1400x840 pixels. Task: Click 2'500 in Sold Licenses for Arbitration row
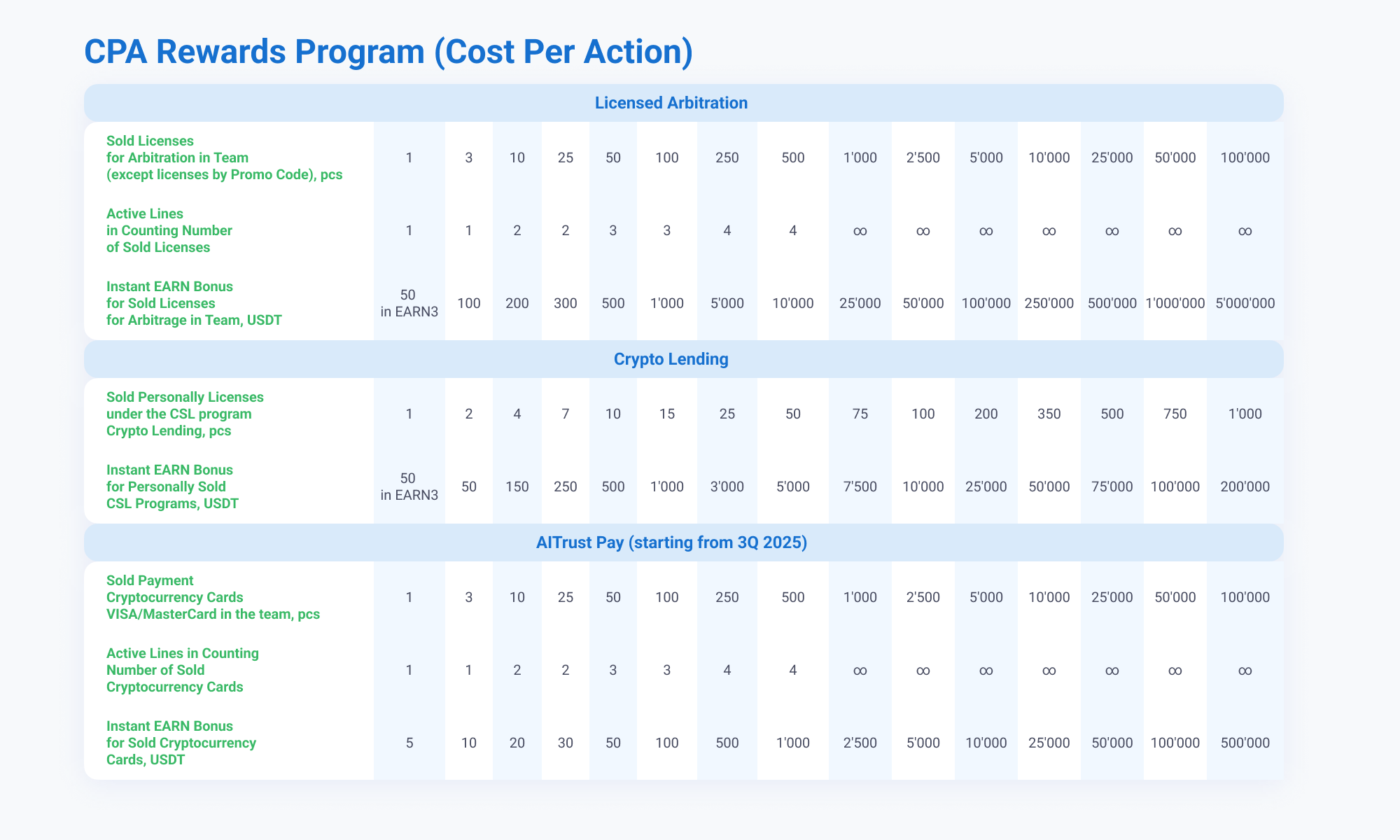[x=923, y=157]
